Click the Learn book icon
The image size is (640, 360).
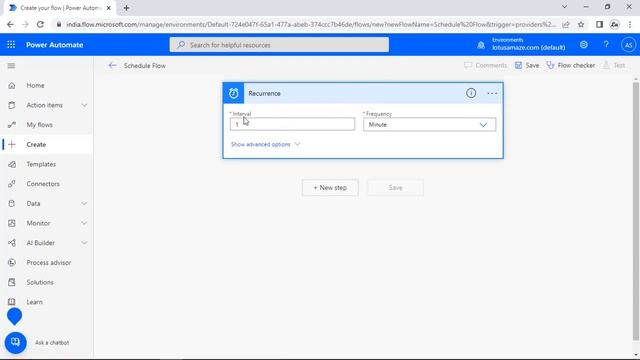(12, 302)
